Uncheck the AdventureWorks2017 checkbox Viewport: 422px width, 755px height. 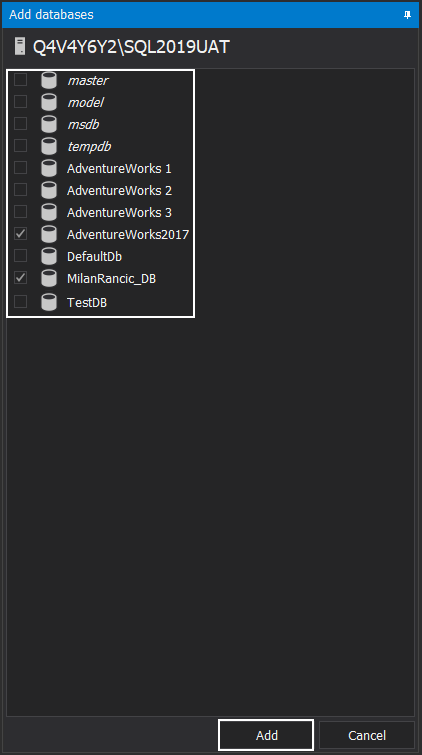[x=20, y=234]
